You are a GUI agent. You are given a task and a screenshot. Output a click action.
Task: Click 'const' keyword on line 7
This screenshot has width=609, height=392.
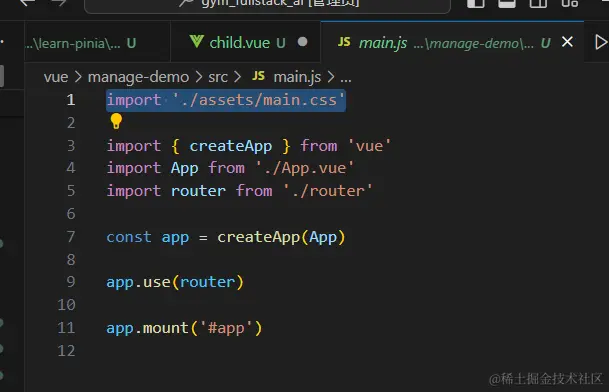click(x=129, y=237)
